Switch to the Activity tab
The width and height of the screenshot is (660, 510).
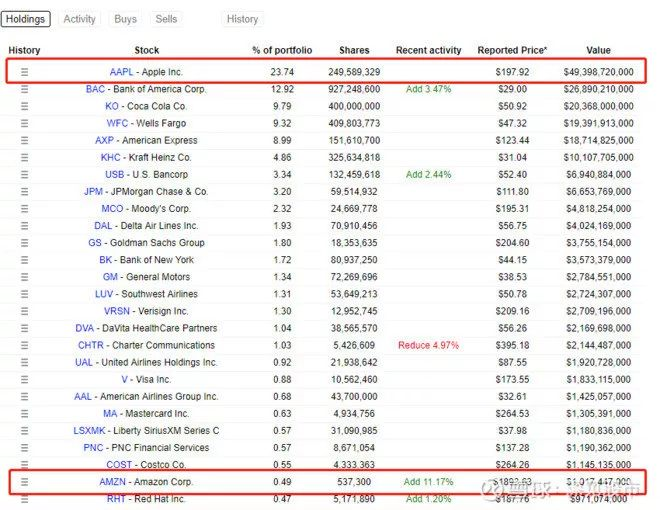pyautogui.click(x=80, y=19)
